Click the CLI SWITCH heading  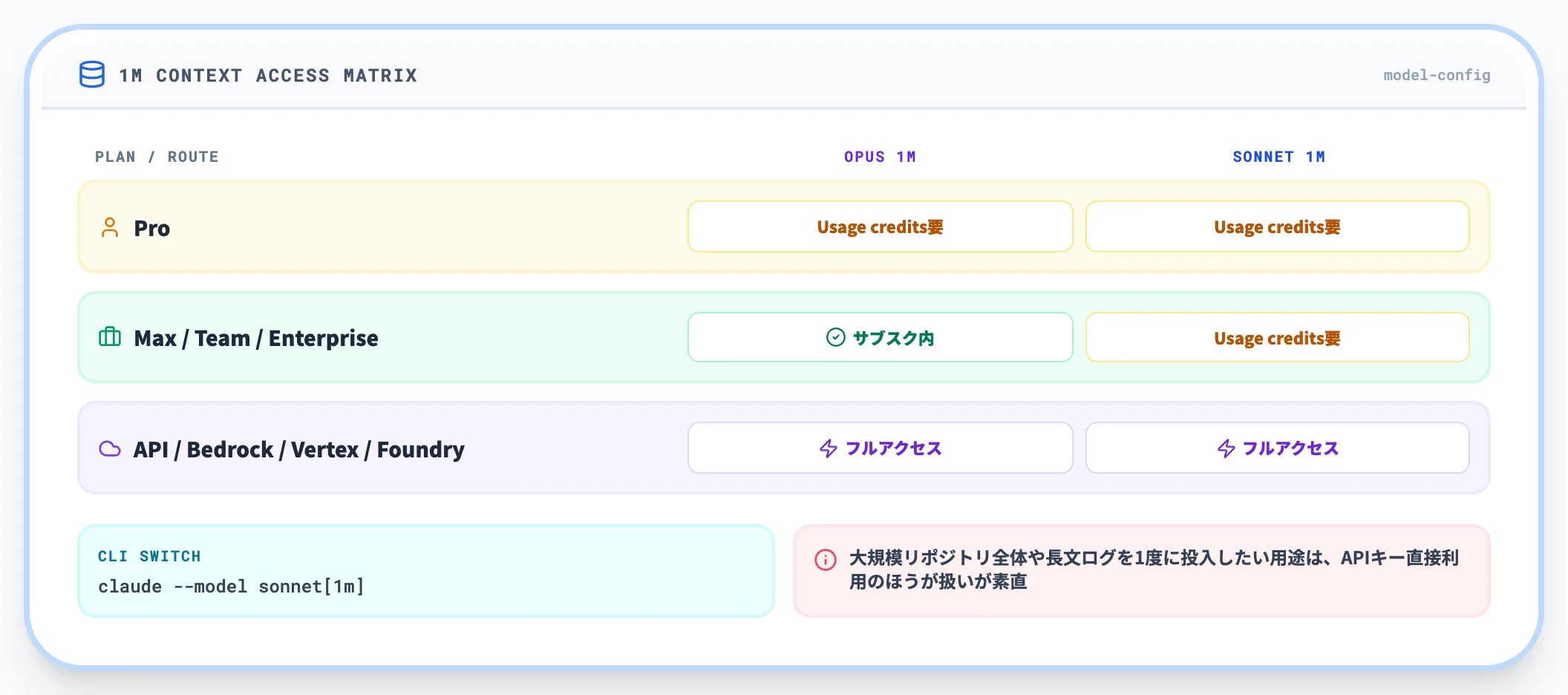(x=149, y=556)
